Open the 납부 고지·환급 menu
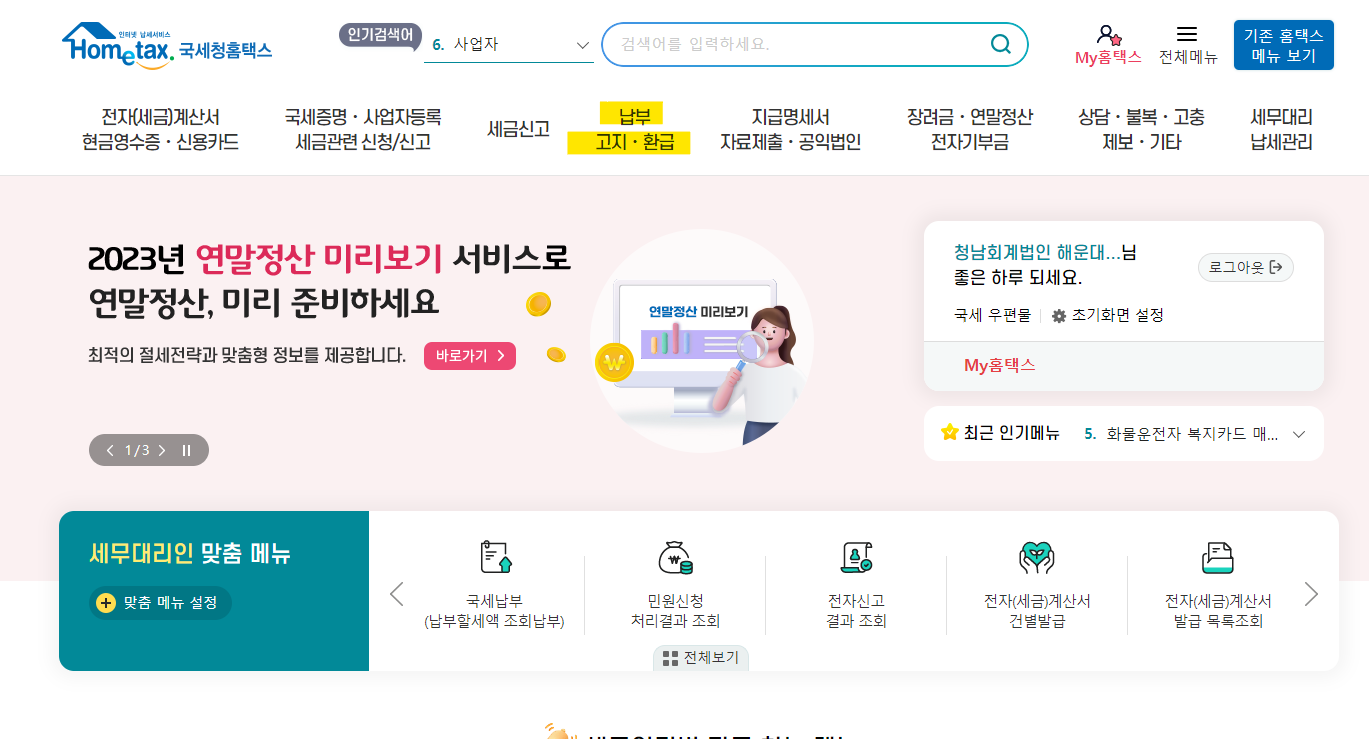Image resolution: width=1369 pixels, height=739 pixels. 629,128
